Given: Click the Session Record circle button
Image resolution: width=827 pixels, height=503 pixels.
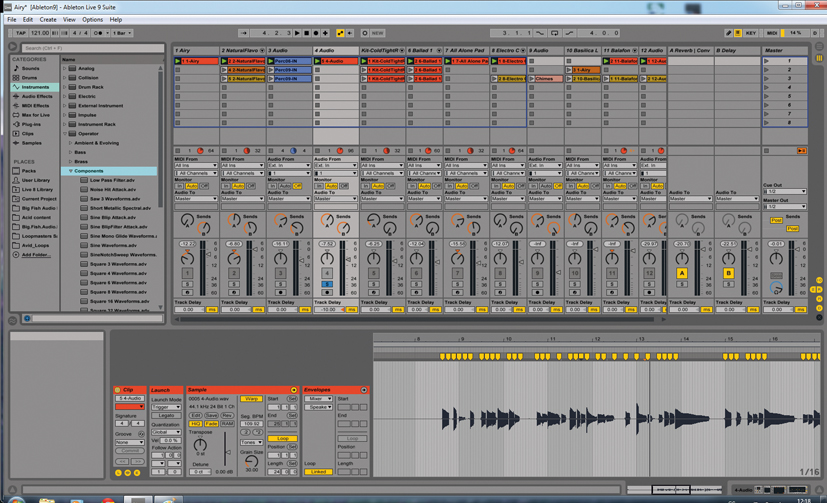Looking at the screenshot, I should tap(364, 33).
